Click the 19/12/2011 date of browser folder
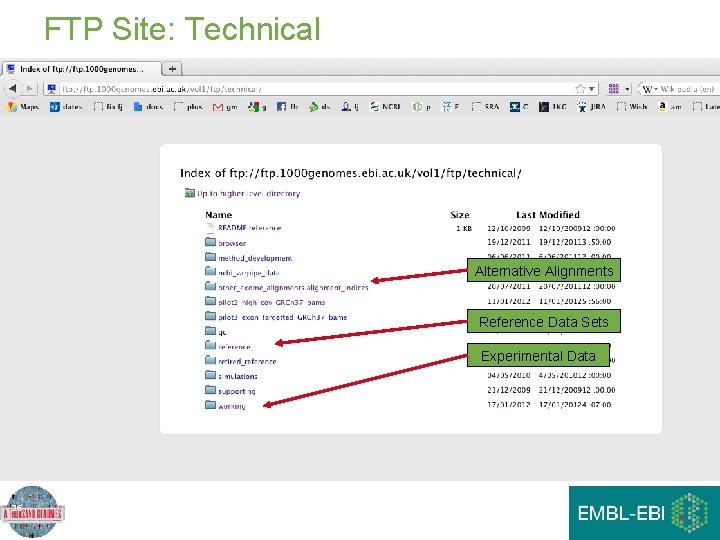Screen dimensions: 720x540 coord(509,242)
